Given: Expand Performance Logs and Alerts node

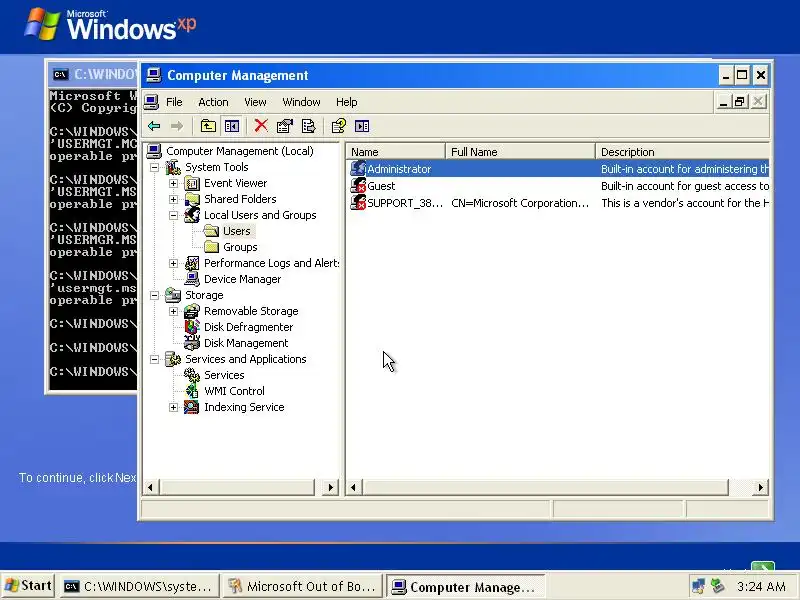Looking at the screenshot, I should 173,263.
